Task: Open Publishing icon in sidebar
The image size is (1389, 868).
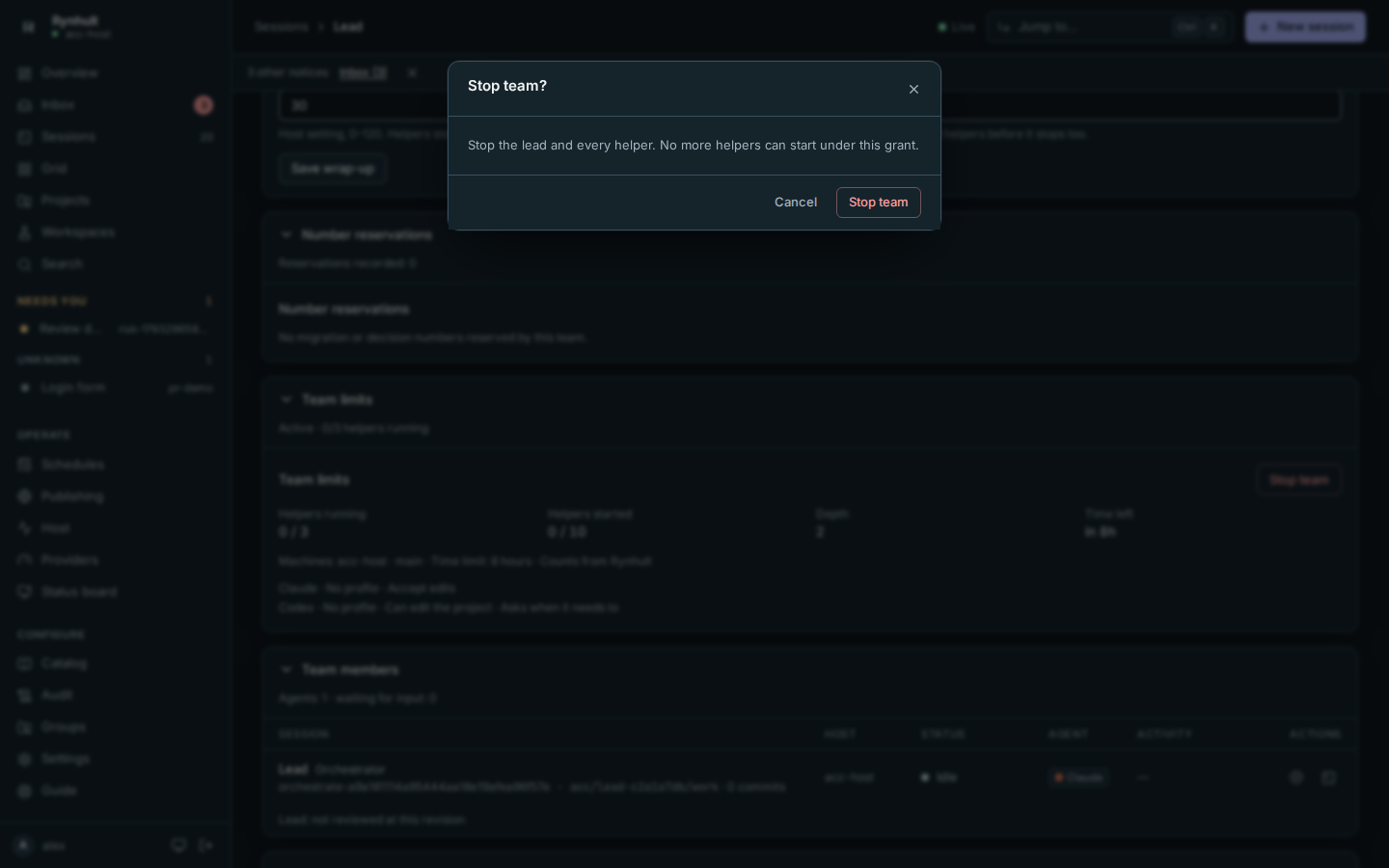Action: coord(25,497)
